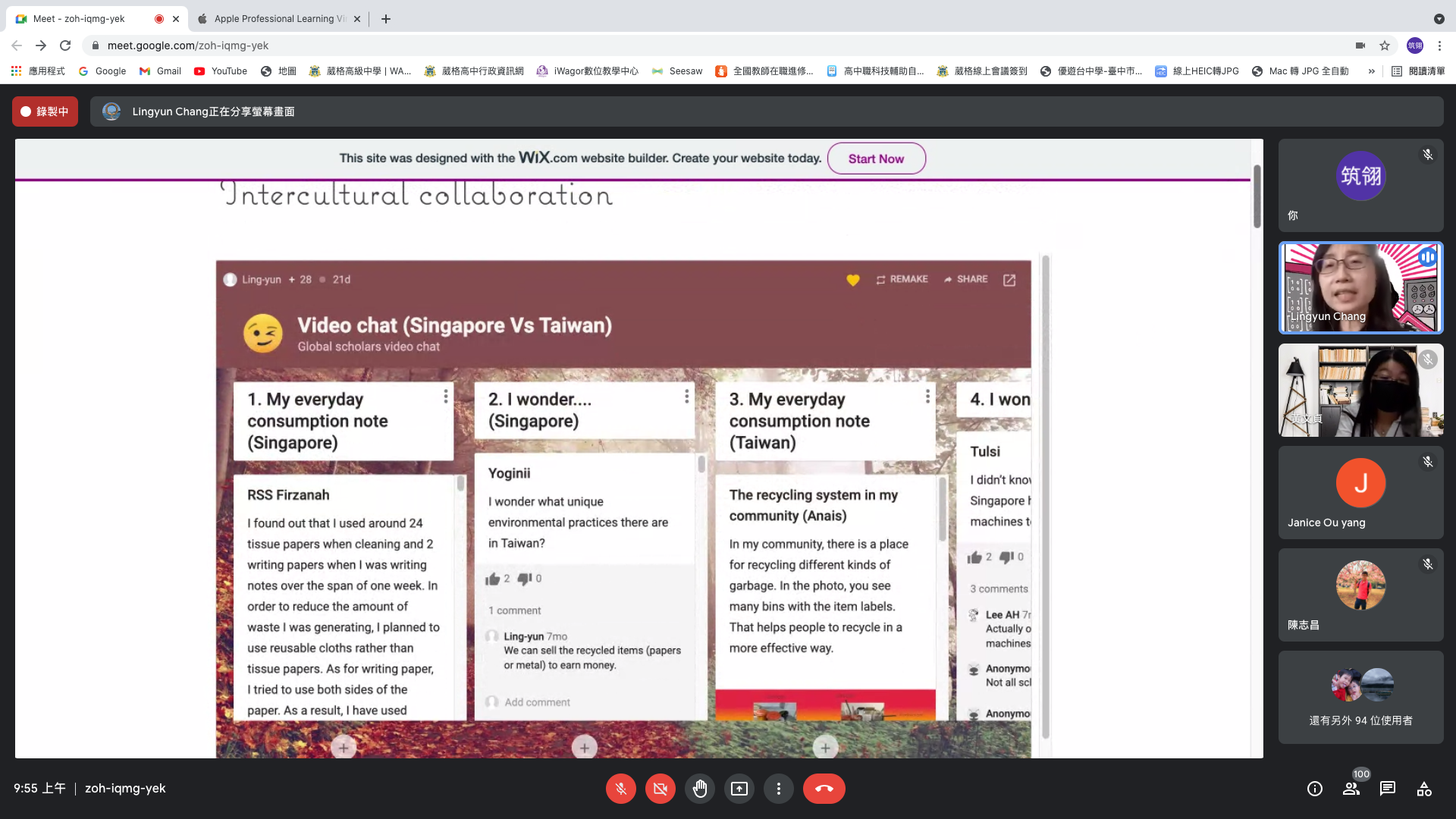The width and height of the screenshot is (1456, 819).
Task: Open a new browser tab
Action: 386,19
